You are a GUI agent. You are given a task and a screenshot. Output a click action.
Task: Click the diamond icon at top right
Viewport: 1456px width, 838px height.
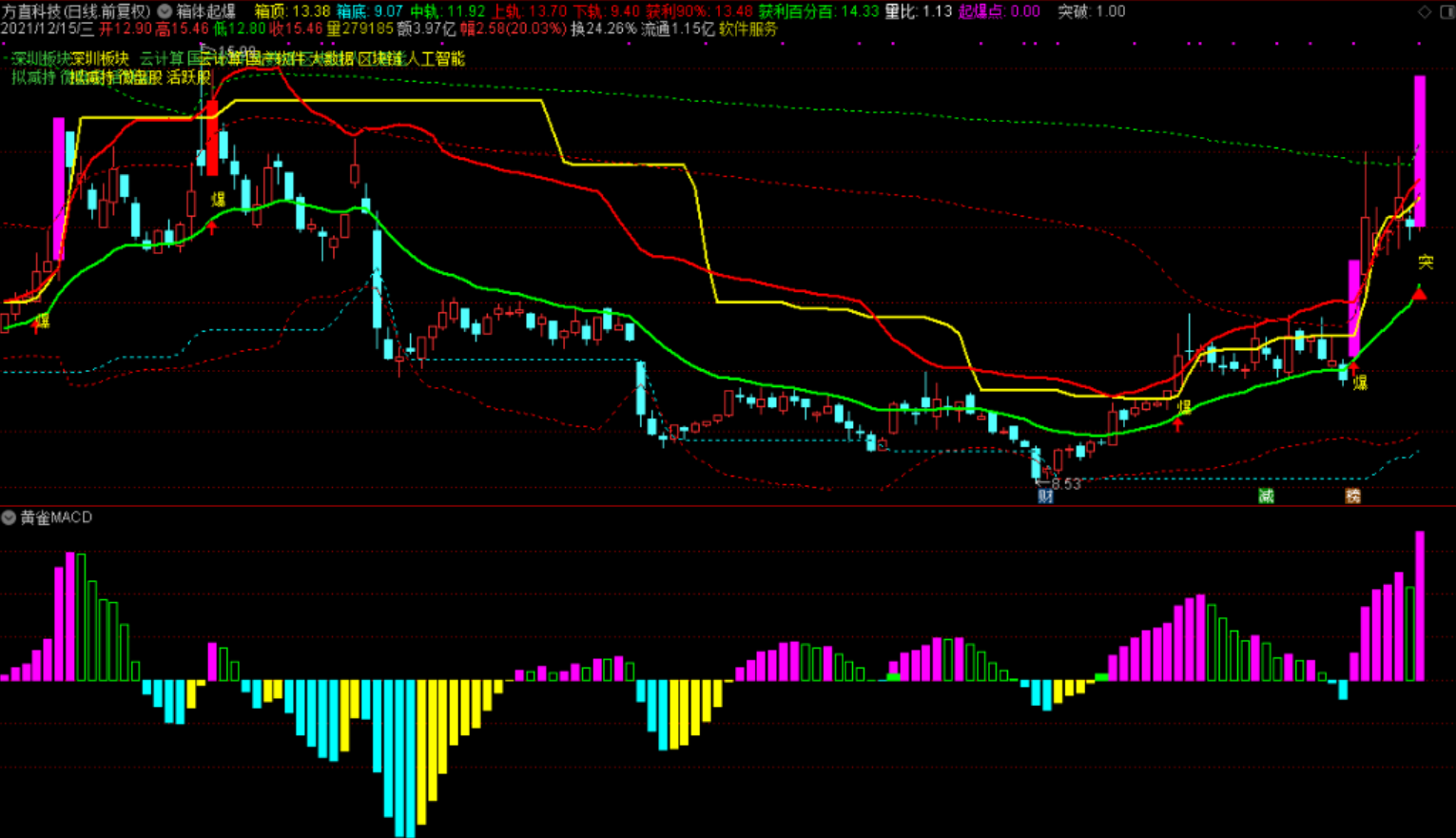click(x=1424, y=11)
